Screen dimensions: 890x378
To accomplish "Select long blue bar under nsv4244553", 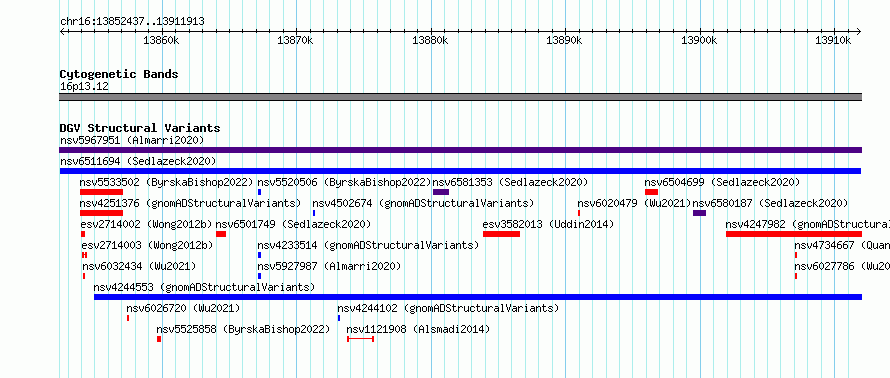I will click(478, 297).
